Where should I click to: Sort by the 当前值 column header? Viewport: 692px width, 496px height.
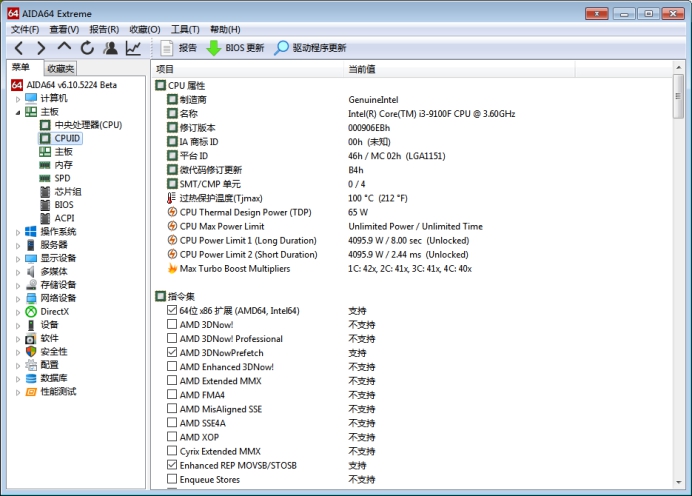(x=459, y=69)
